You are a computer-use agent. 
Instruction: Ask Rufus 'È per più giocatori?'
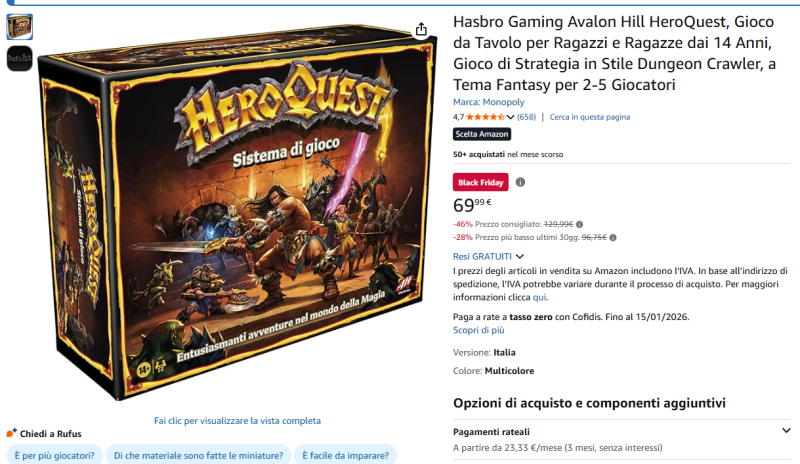click(x=55, y=455)
